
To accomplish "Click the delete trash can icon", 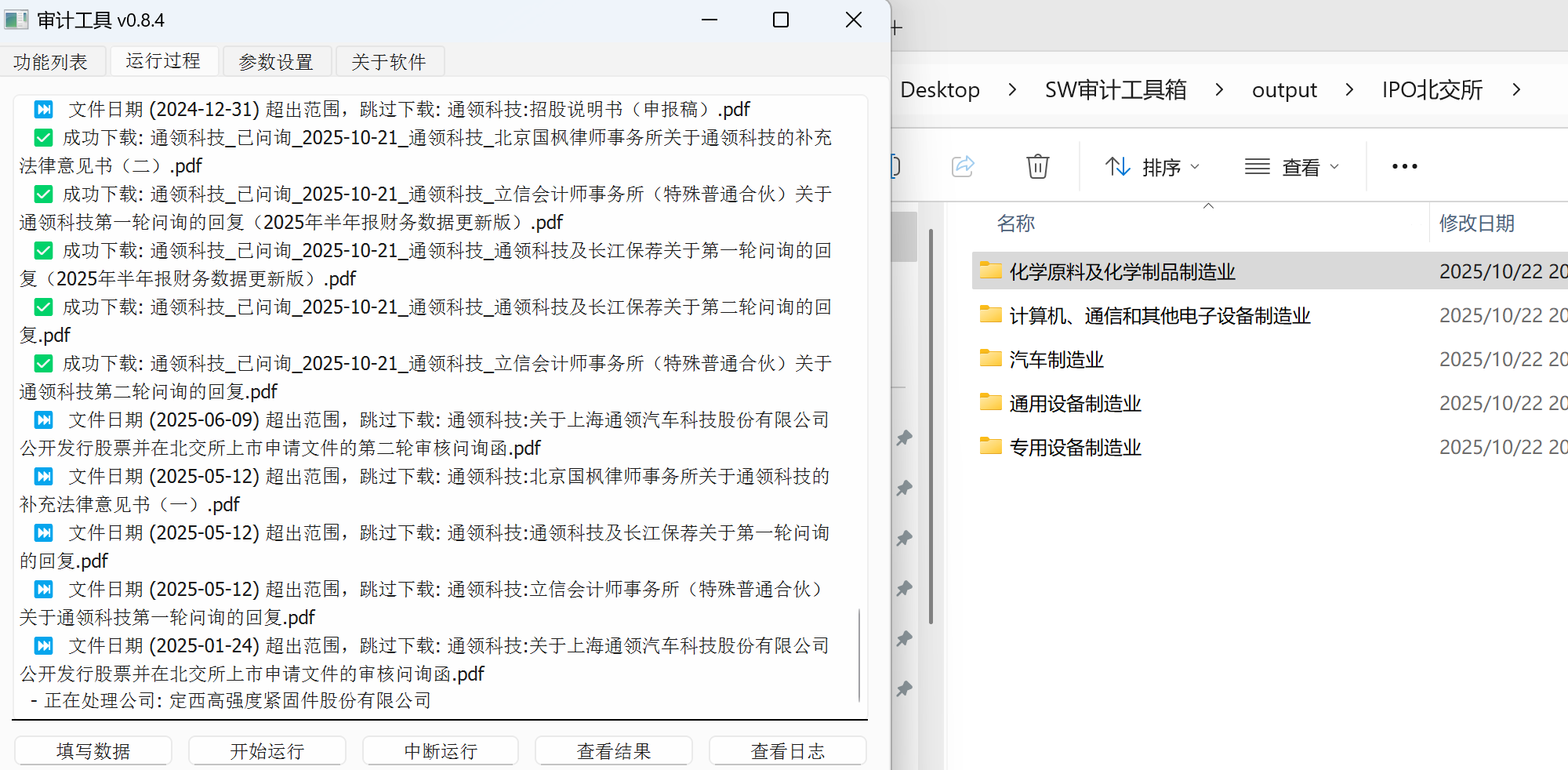I will click(1037, 166).
